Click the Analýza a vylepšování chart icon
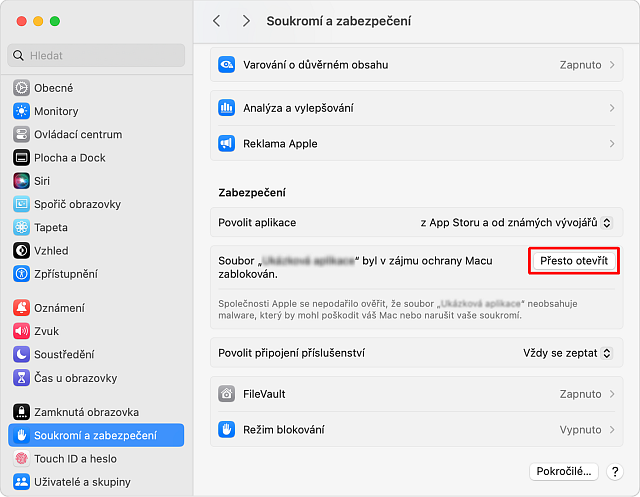The width and height of the screenshot is (640, 497). click(227, 108)
